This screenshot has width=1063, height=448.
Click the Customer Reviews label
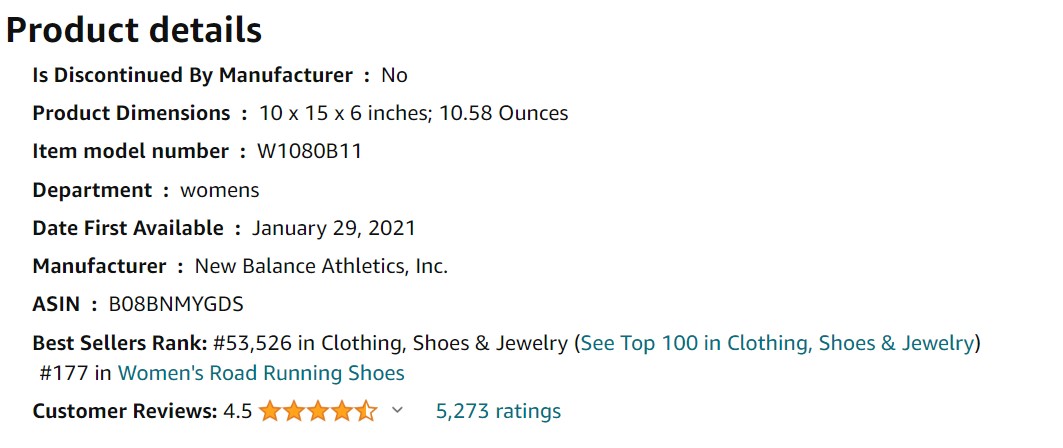pyautogui.click(x=125, y=411)
